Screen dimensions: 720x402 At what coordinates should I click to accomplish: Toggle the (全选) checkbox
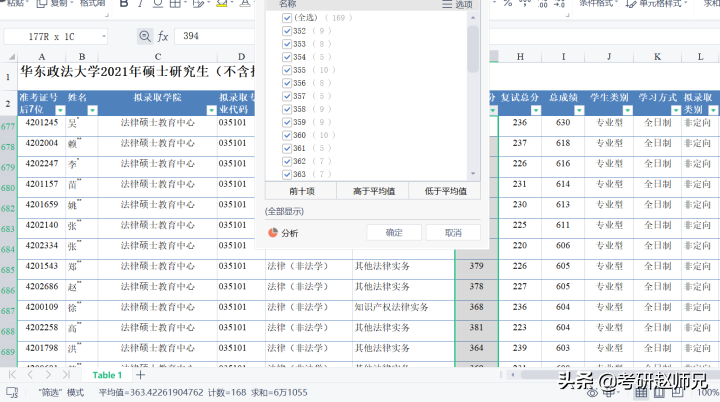tap(287, 18)
